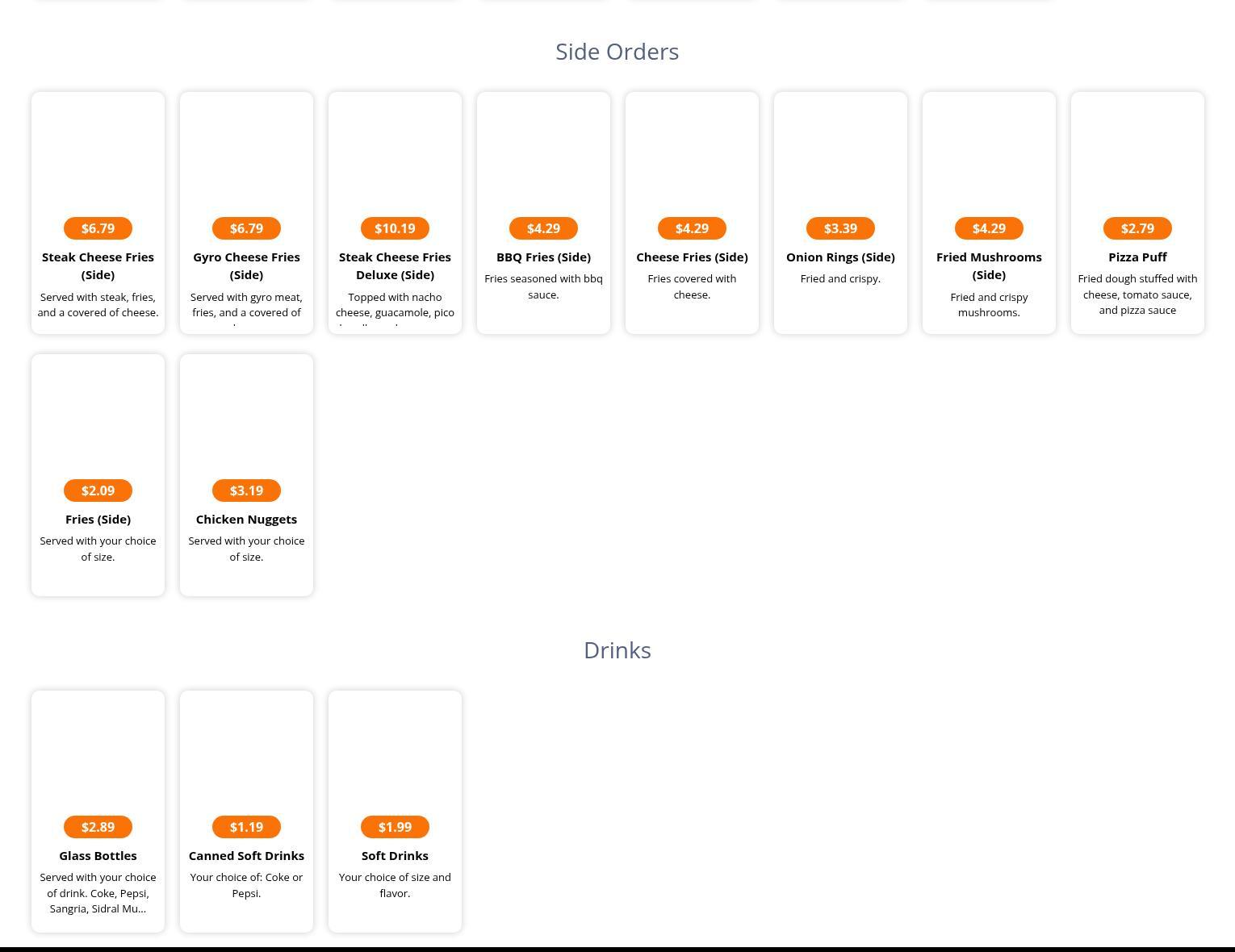Select the $1.99 Soft Drinks price badge
Screen dimensions: 1235x952
coord(395,827)
